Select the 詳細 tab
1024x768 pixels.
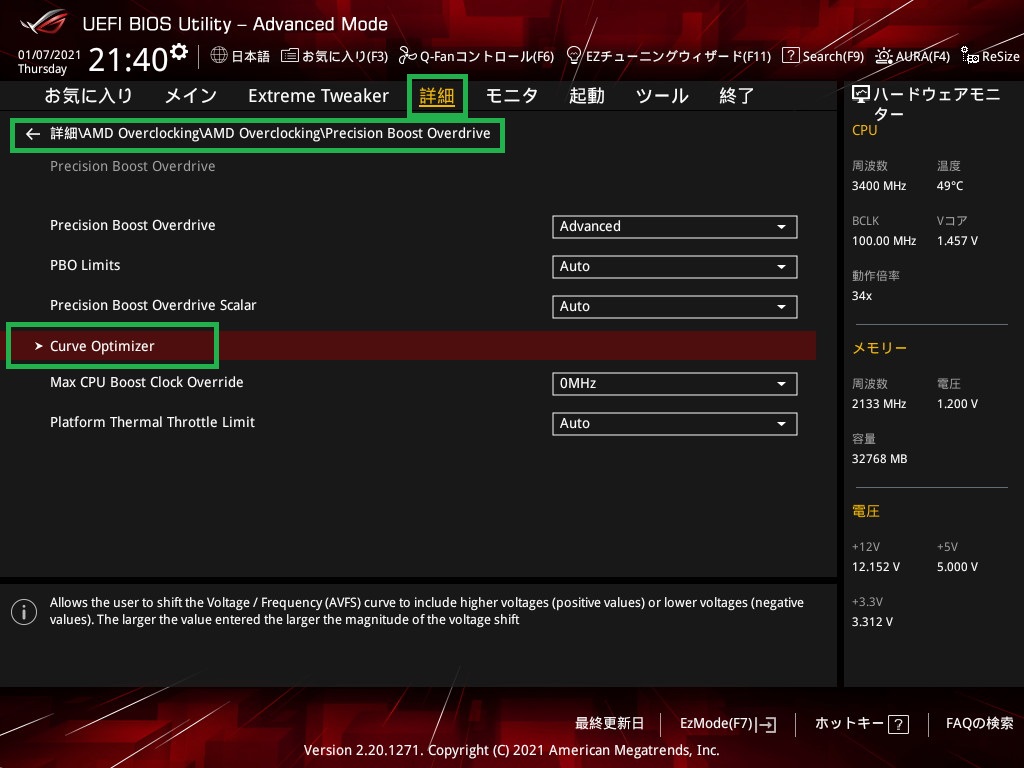pos(437,97)
